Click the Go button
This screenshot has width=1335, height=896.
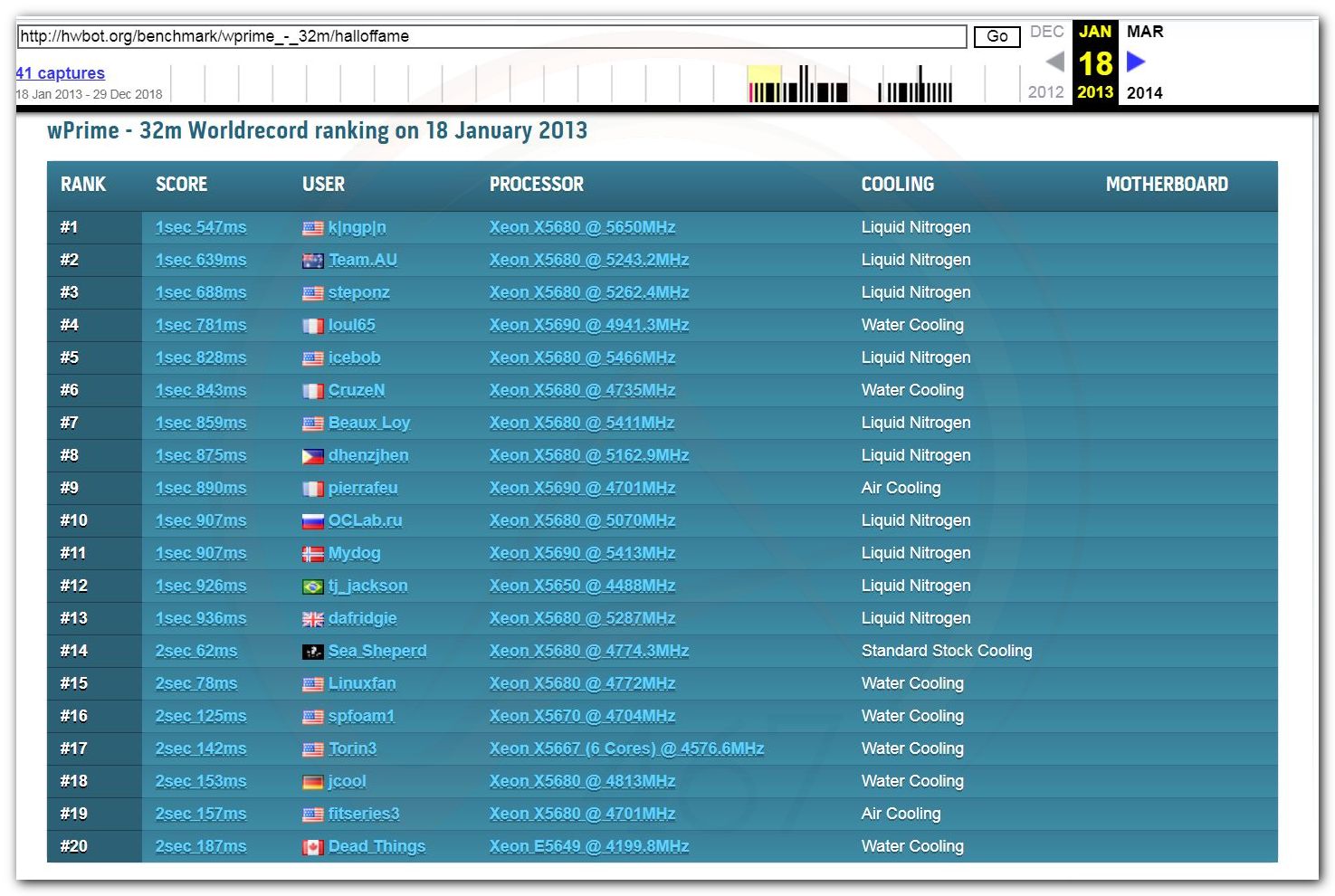pos(997,36)
